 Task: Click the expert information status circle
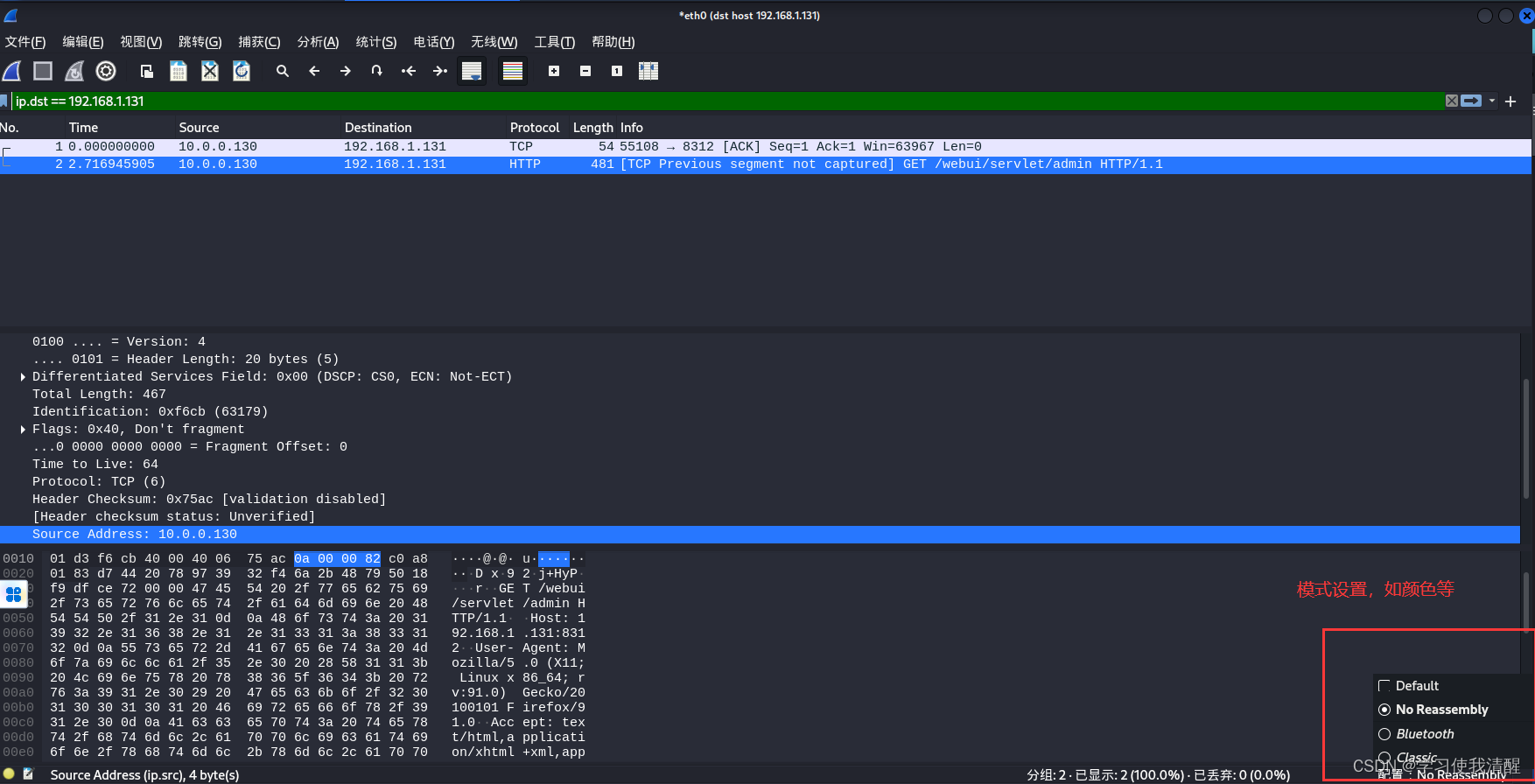click(x=9, y=774)
